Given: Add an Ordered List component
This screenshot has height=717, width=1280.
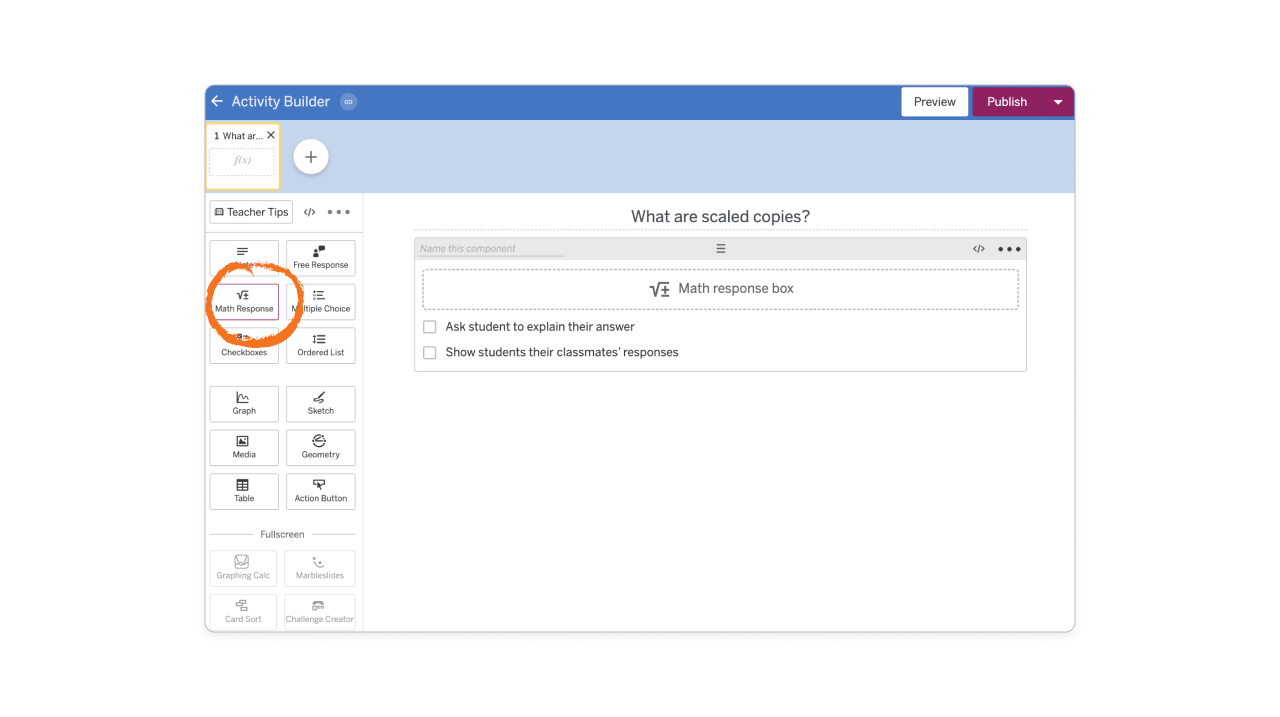Looking at the screenshot, I should (320, 345).
